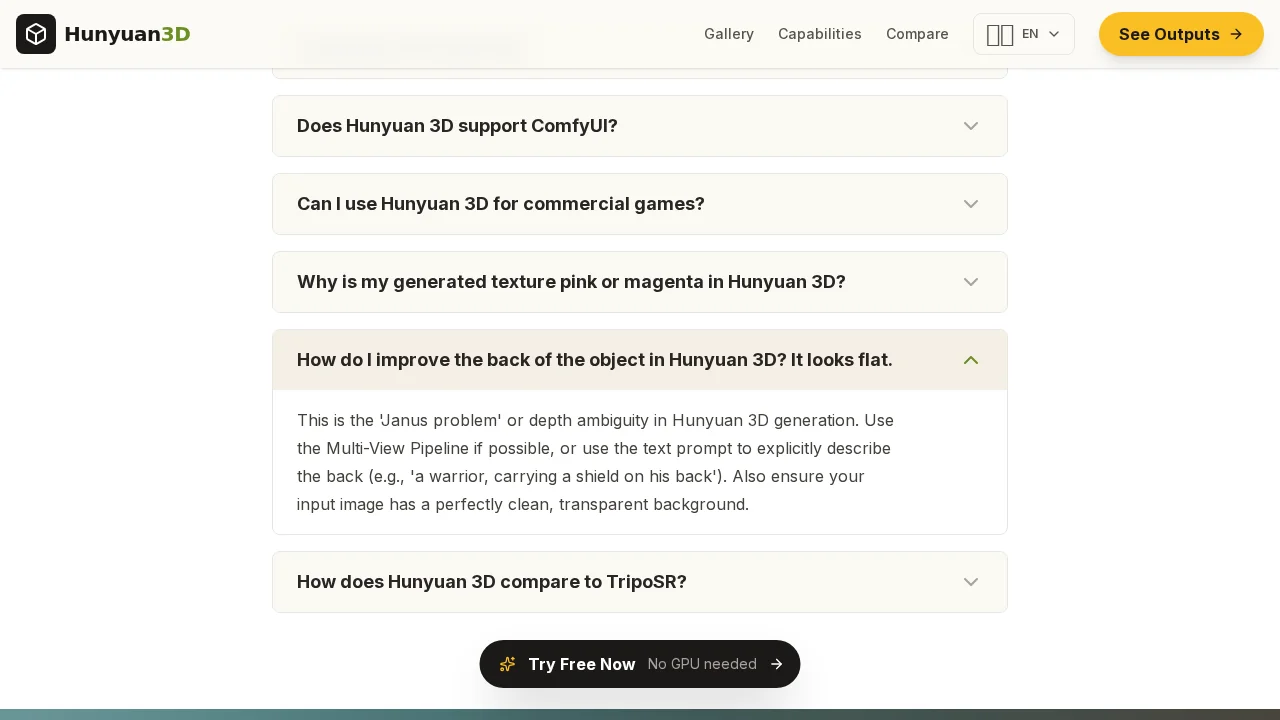Click "Does Hunyuan 3D support ComfyUI?" question text
This screenshot has height=720, width=1280.
[457, 126]
